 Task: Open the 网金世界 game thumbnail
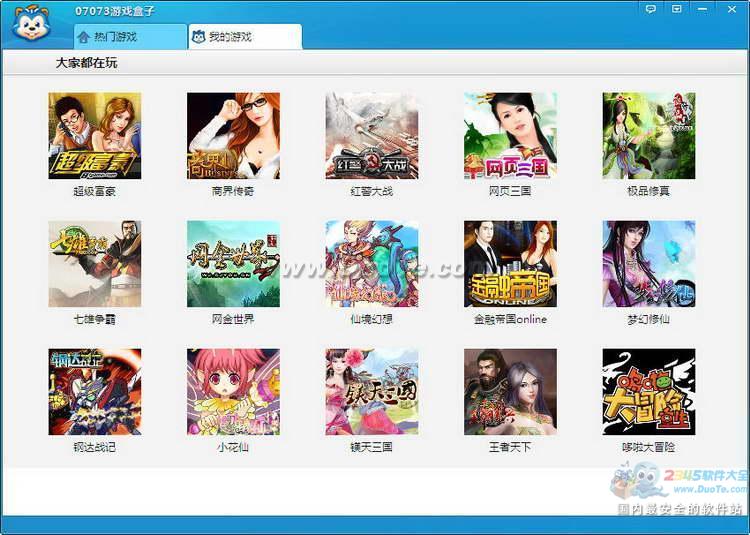[x=233, y=264]
